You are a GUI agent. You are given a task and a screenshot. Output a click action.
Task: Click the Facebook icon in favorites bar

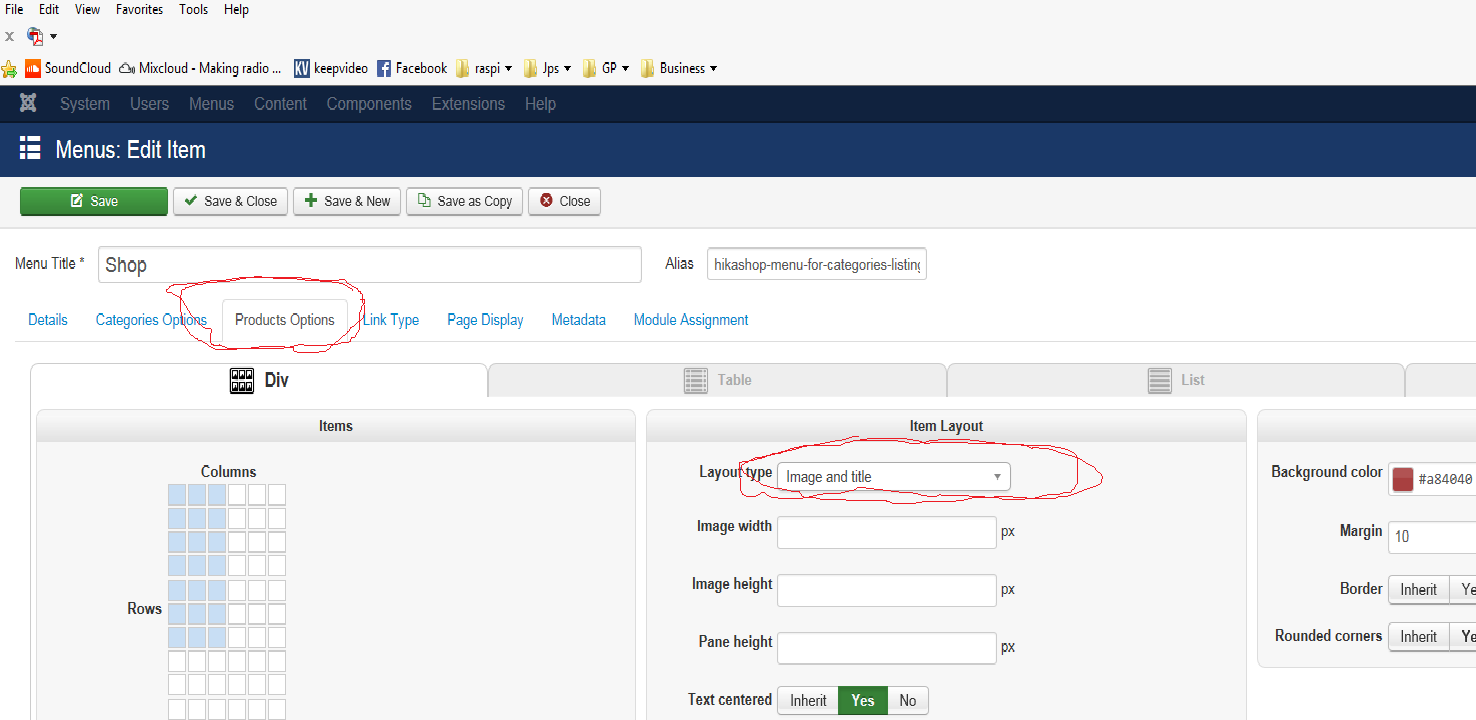click(384, 68)
